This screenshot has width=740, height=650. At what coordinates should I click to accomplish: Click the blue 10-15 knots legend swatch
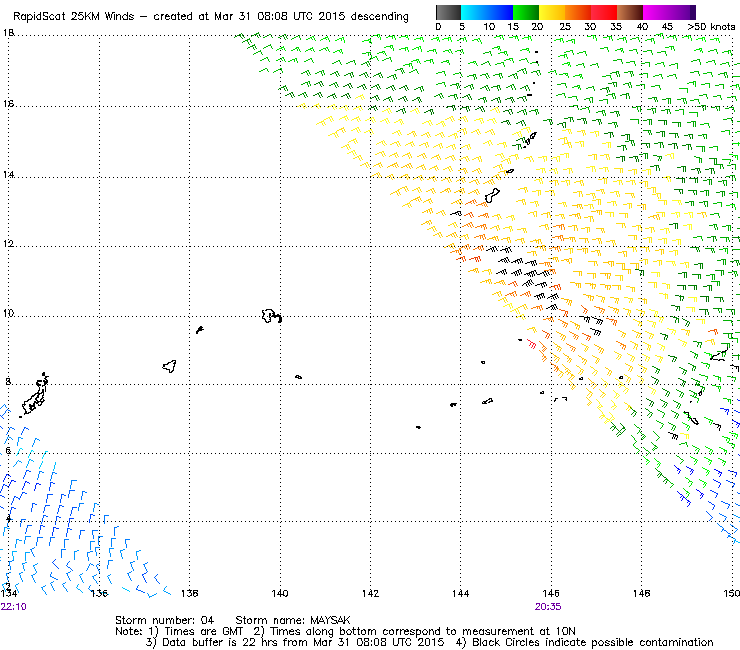pos(500,12)
